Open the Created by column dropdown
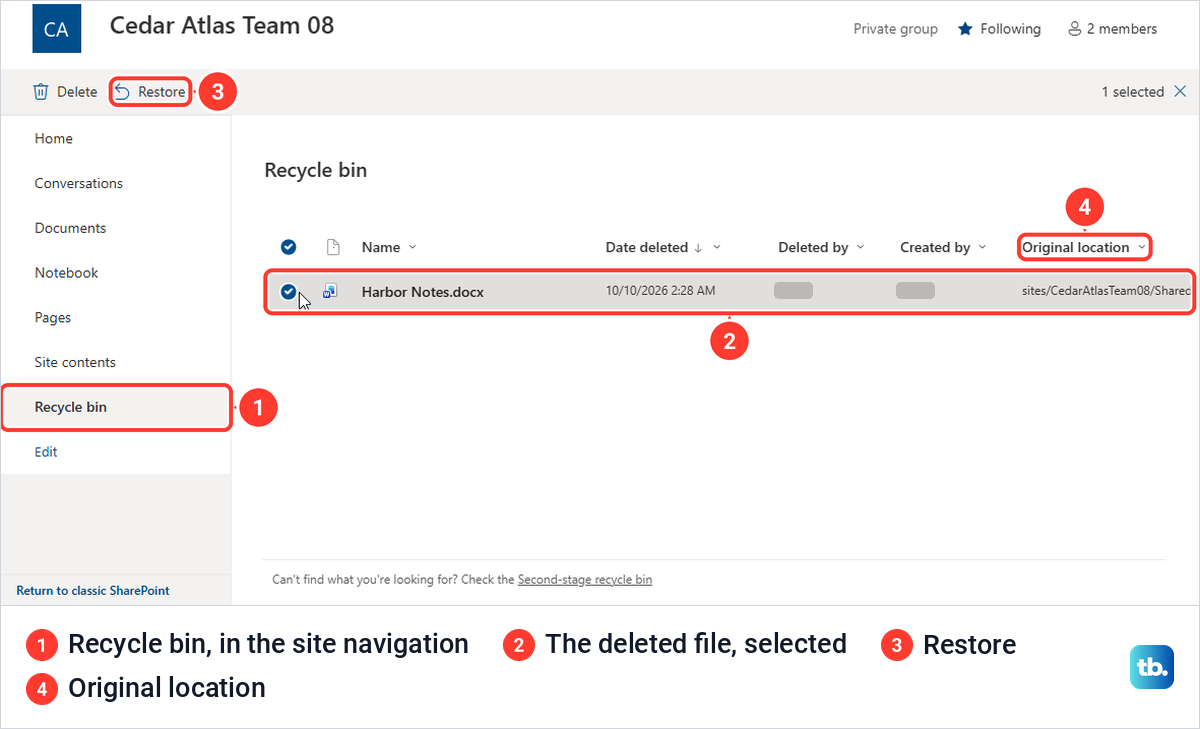Viewport: 1200px width, 729px height. click(982, 247)
